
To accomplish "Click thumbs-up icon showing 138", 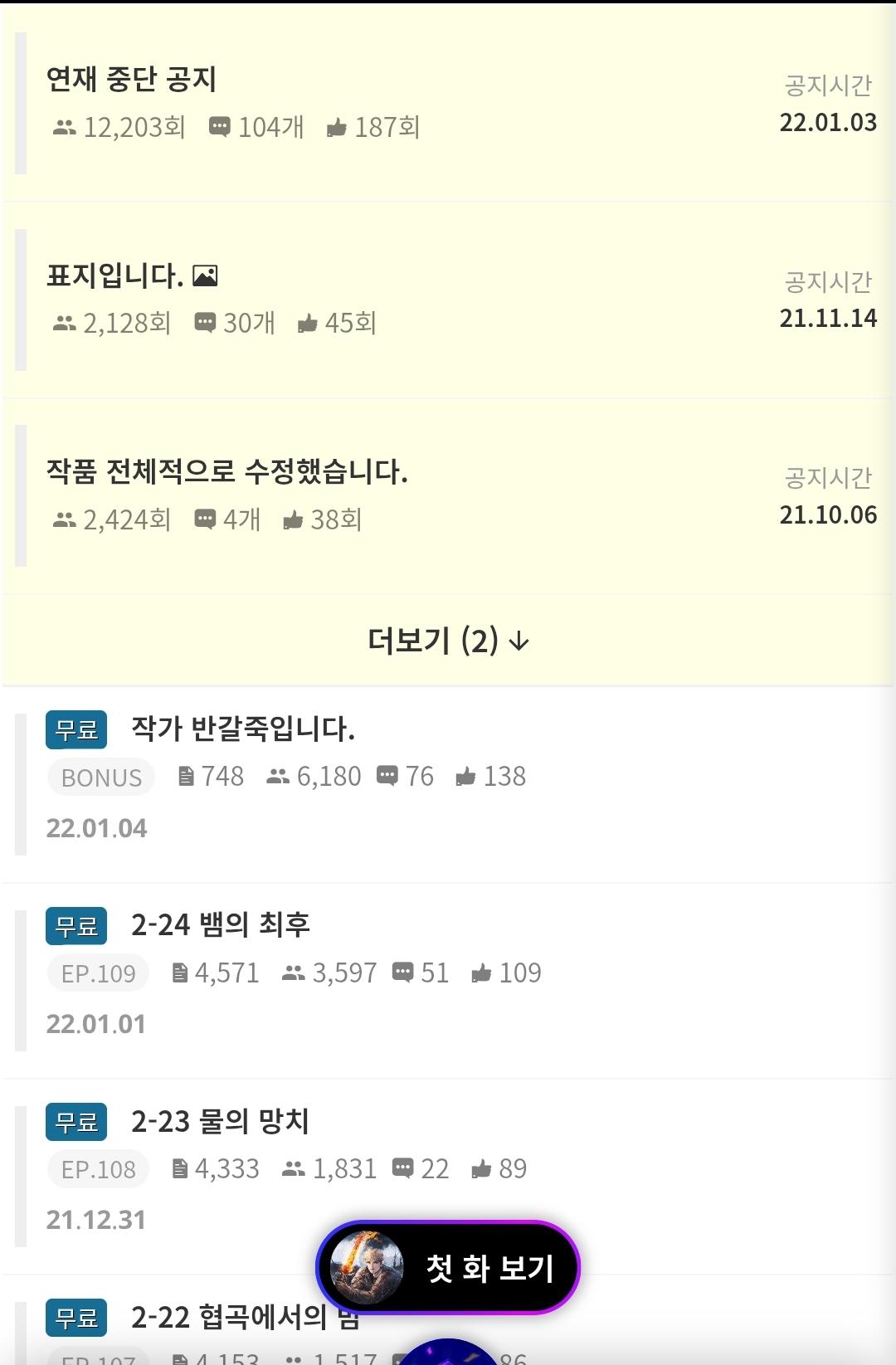I will (465, 777).
